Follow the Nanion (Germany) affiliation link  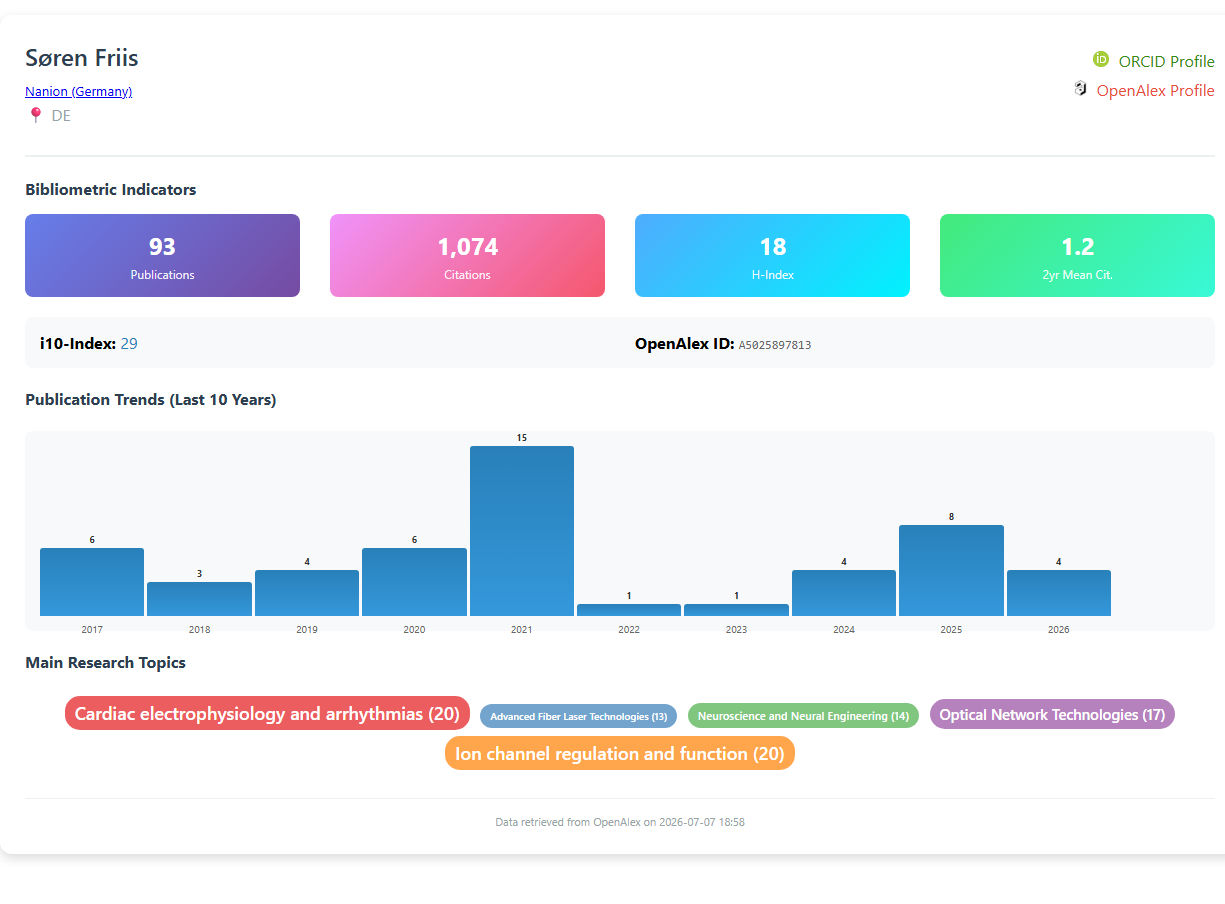coord(78,91)
